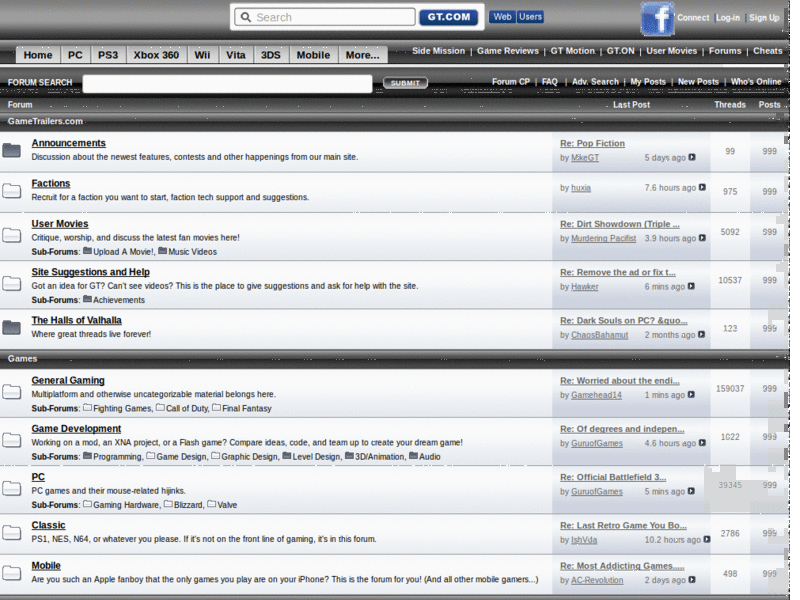
Task: Go to last post arrow by huxia
Action: pyautogui.click(x=702, y=187)
